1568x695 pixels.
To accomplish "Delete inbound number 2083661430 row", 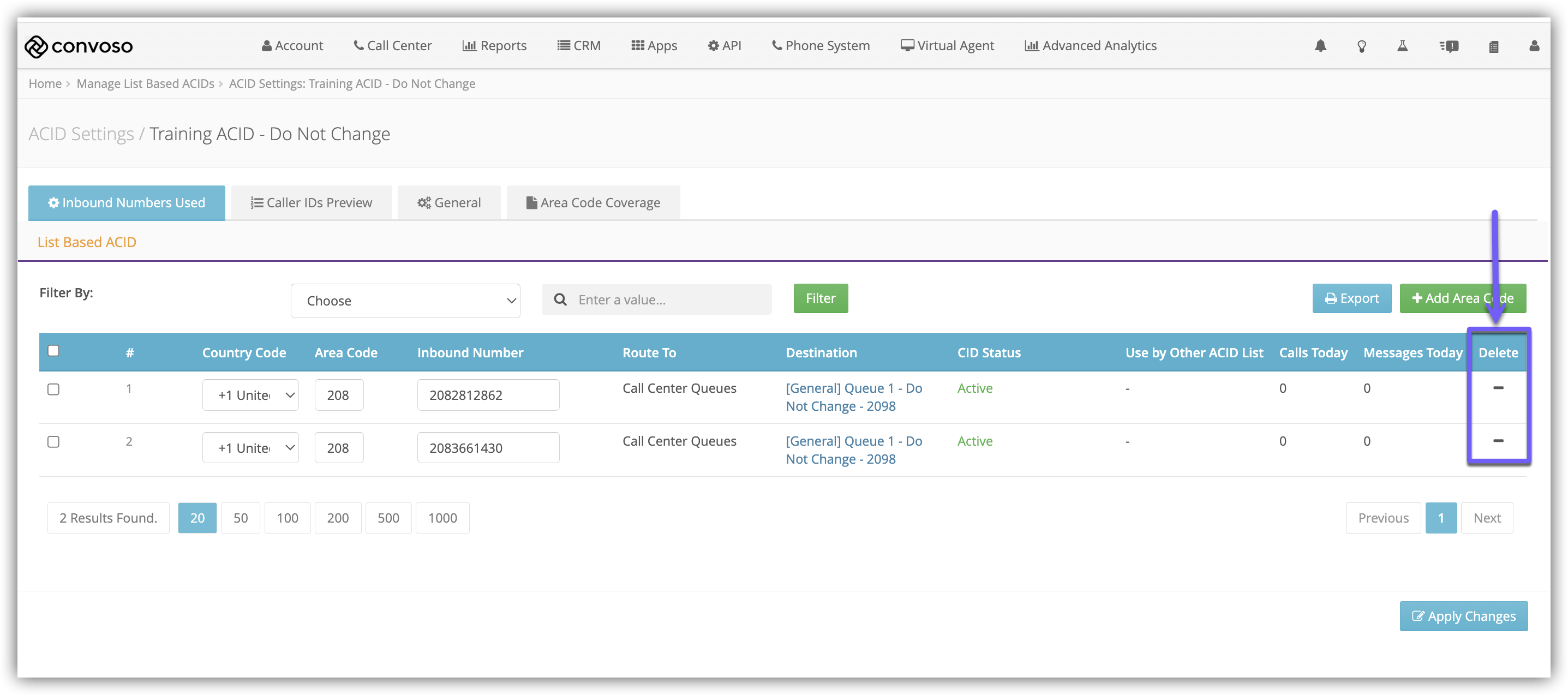I will (1498, 441).
